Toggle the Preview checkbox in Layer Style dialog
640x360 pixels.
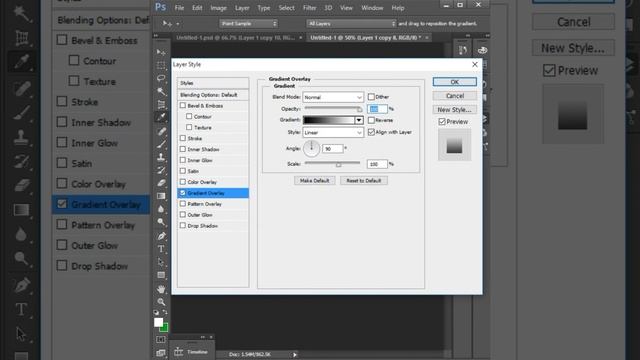[x=442, y=122]
